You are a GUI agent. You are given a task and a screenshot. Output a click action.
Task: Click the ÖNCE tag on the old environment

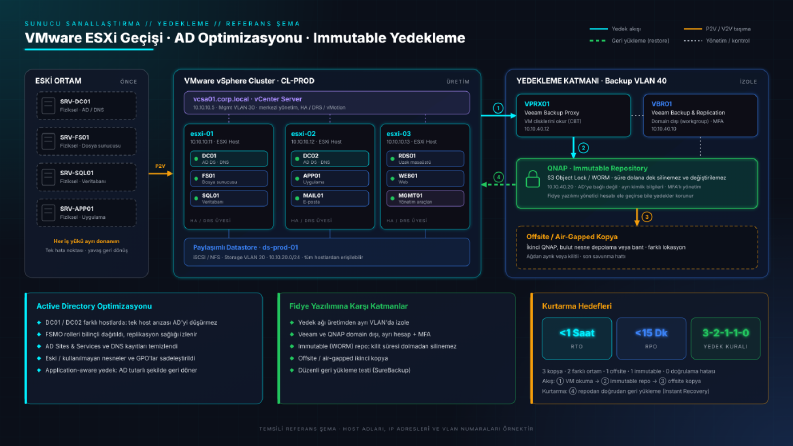pyautogui.click(x=128, y=81)
